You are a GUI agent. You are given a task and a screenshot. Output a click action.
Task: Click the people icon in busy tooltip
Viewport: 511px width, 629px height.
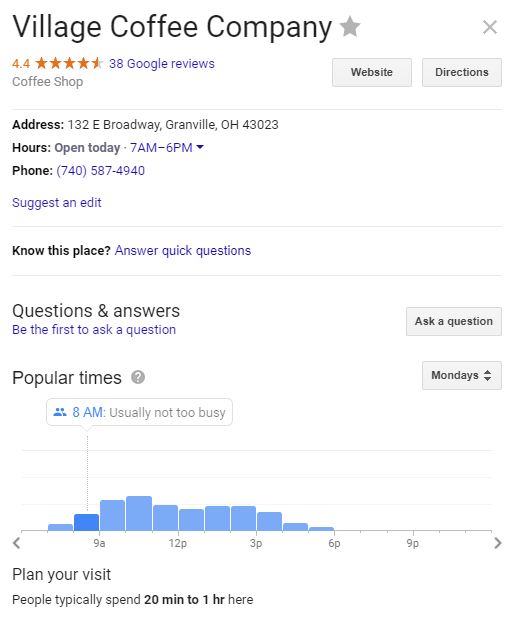coord(60,412)
